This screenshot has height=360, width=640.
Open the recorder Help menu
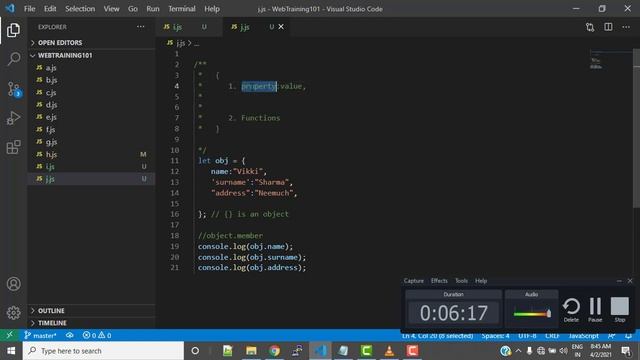(x=481, y=280)
